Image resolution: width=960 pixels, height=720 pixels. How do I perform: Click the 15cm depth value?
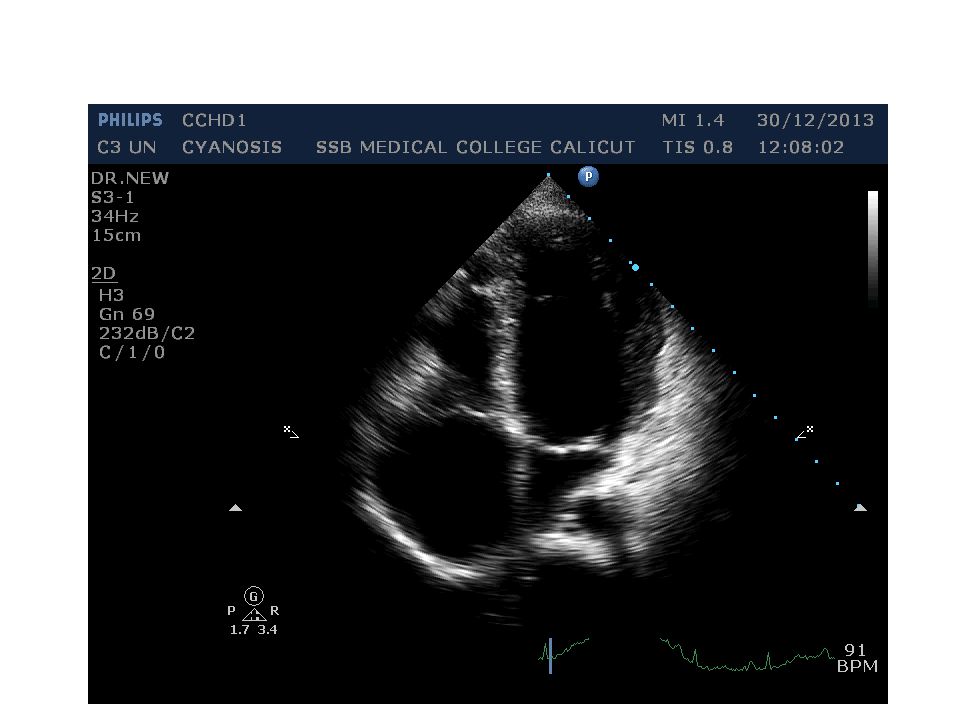116,235
